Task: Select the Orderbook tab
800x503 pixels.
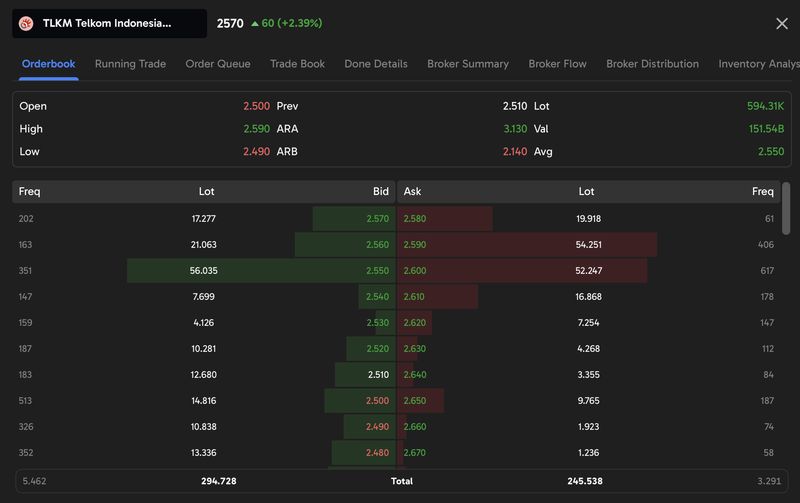Action: [x=48, y=64]
